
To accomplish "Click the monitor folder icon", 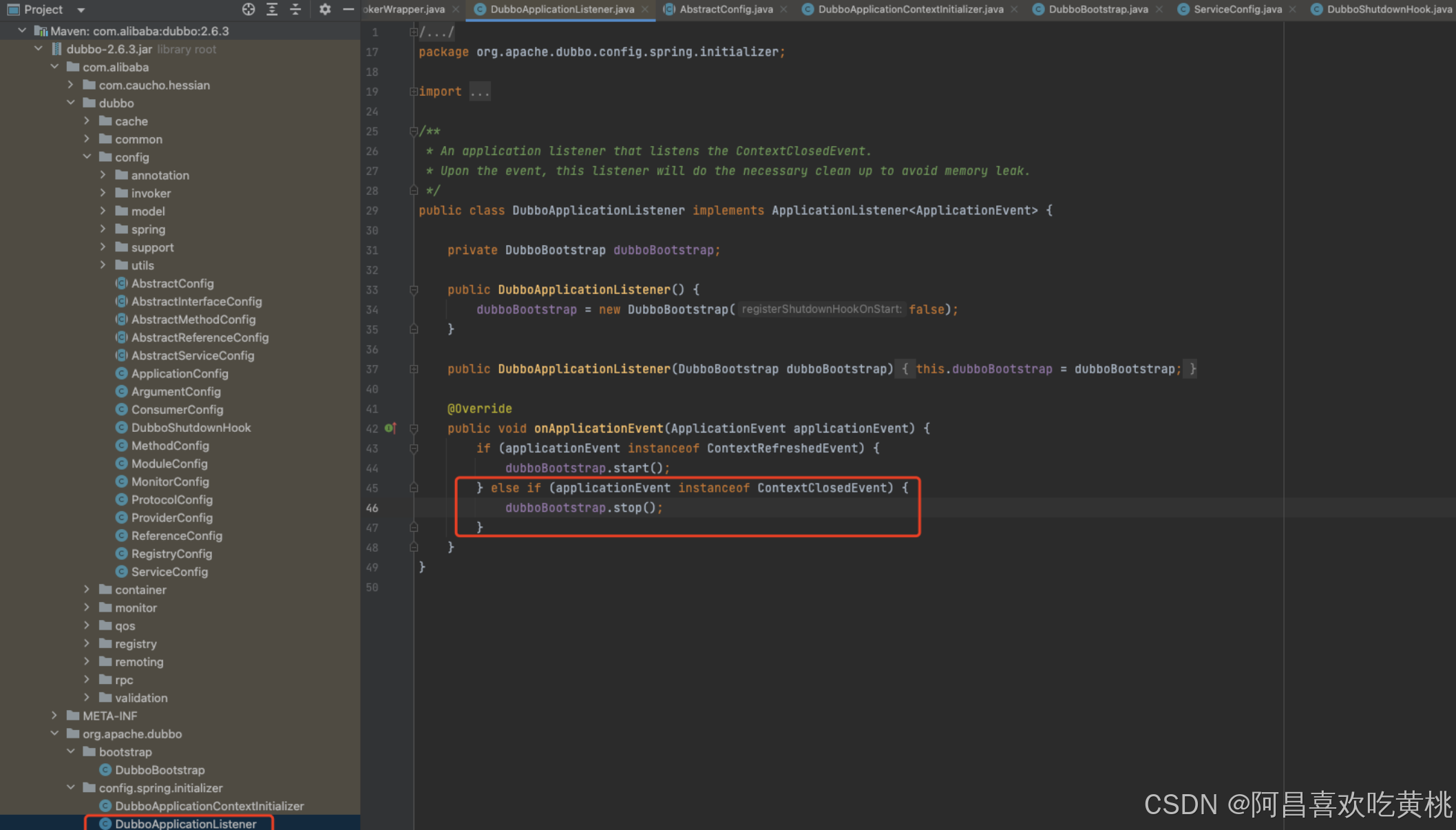I will click(105, 607).
